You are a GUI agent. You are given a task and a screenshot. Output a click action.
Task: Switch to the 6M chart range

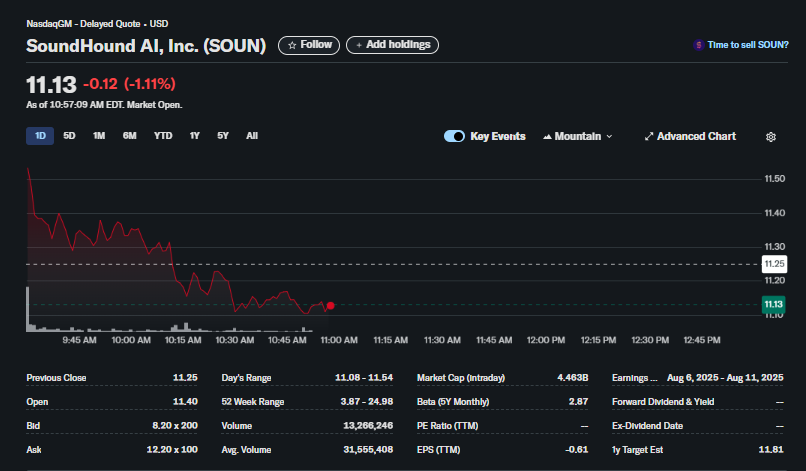(130, 136)
